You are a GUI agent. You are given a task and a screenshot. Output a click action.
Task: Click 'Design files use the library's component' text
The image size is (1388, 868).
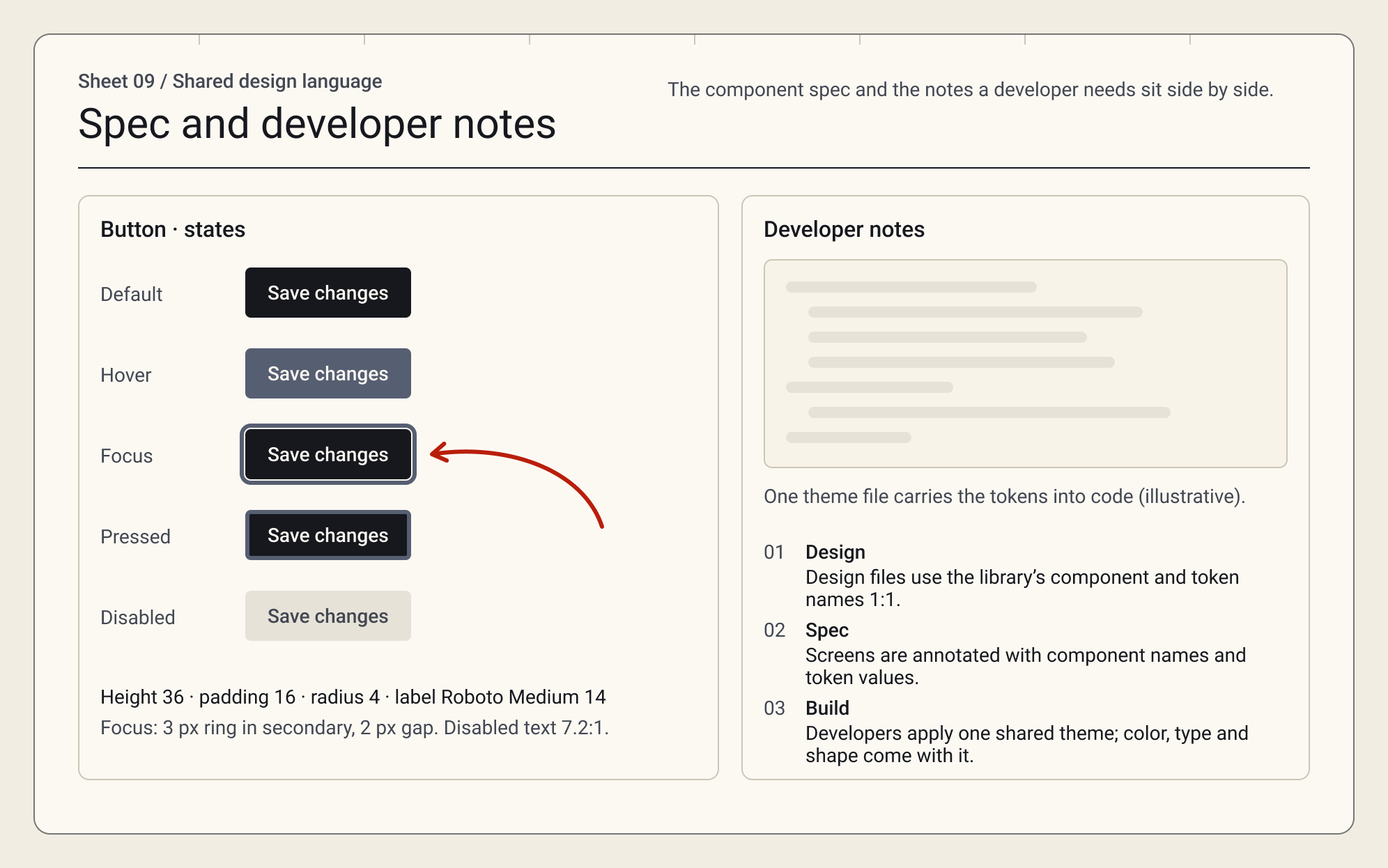pos(1022,588)
